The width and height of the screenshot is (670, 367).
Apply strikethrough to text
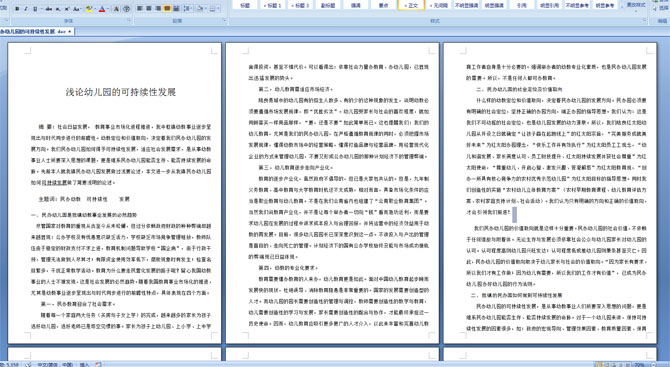coord(49,9)
